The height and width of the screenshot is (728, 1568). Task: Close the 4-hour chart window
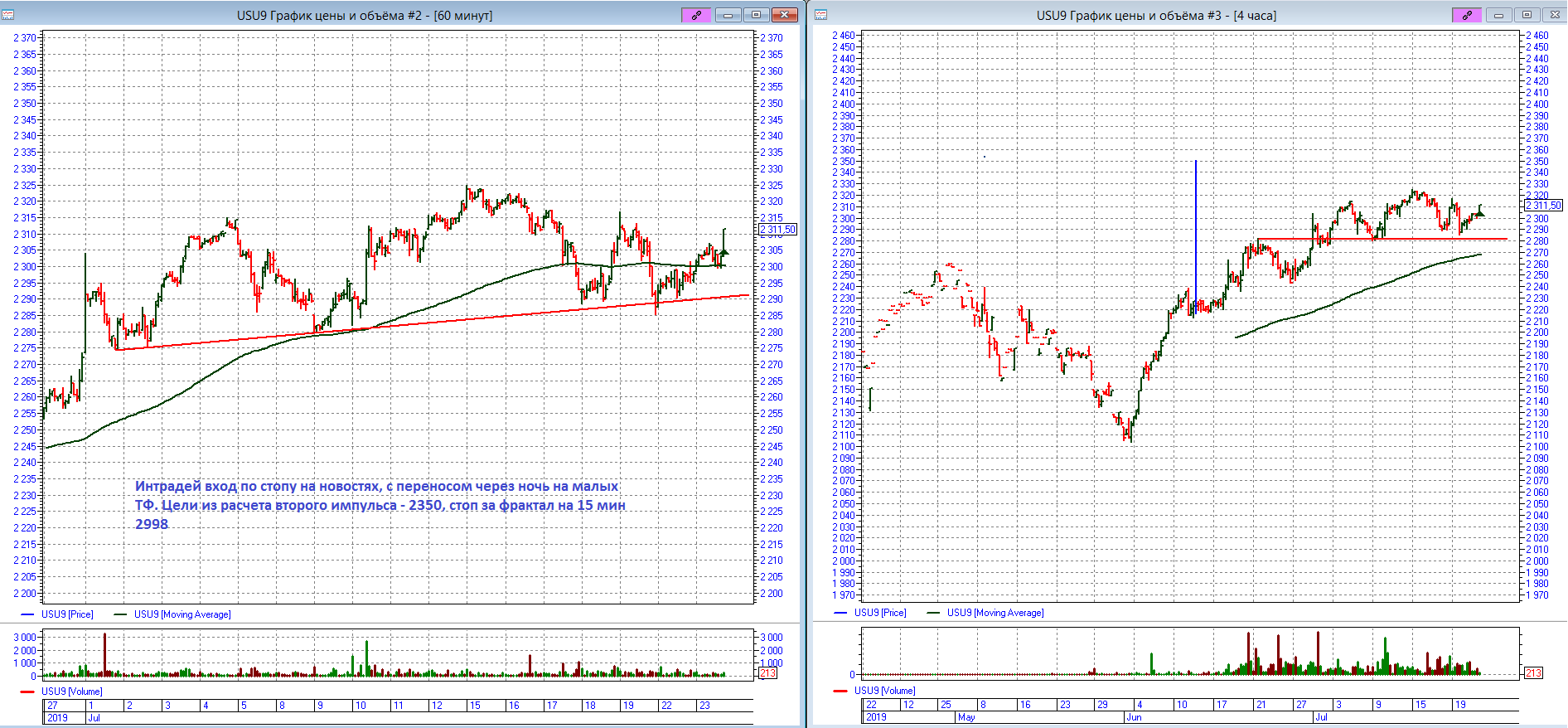point(1554,15)
